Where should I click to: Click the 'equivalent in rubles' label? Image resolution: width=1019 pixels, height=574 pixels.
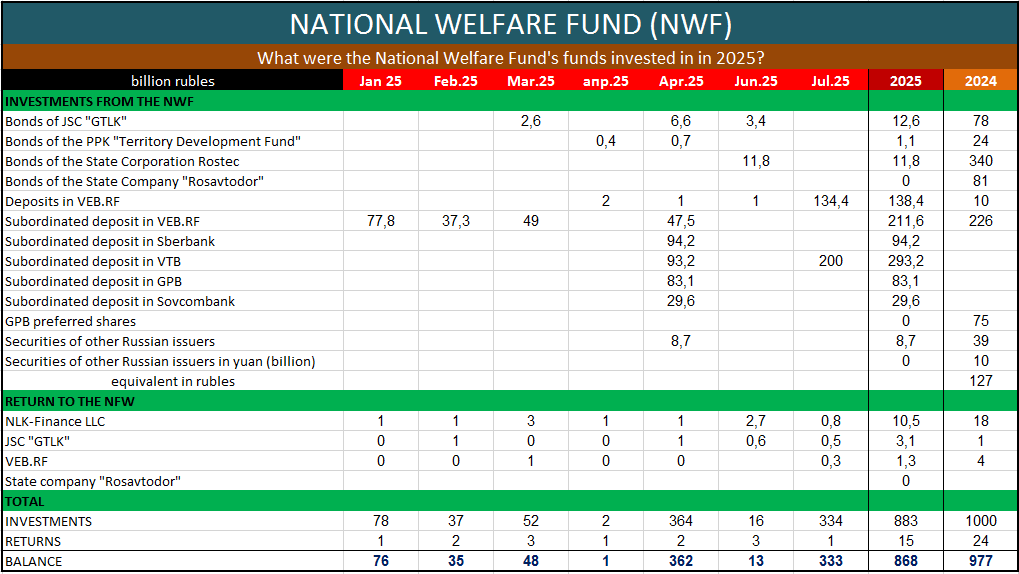click(173, 382)
